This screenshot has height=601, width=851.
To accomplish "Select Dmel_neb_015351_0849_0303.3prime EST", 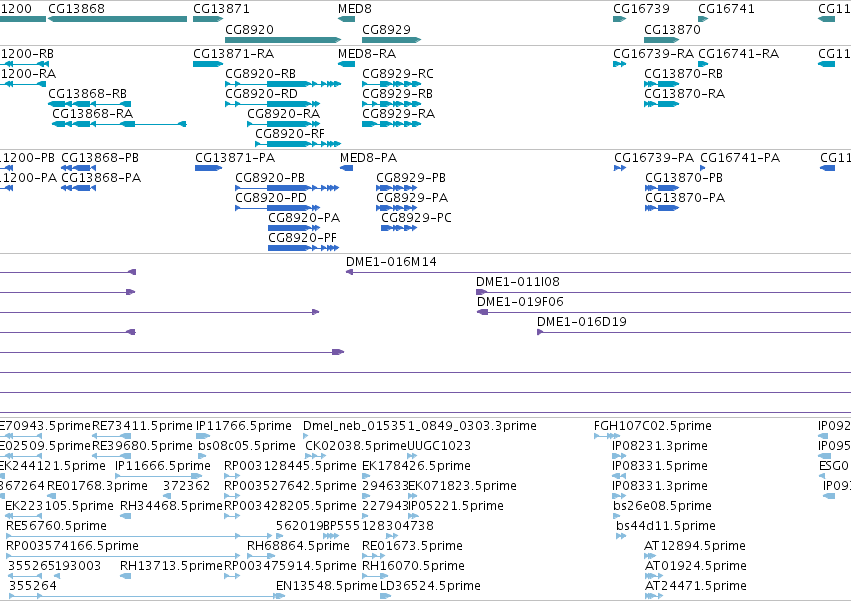I will pyautogui.click(x=420, y=426).
